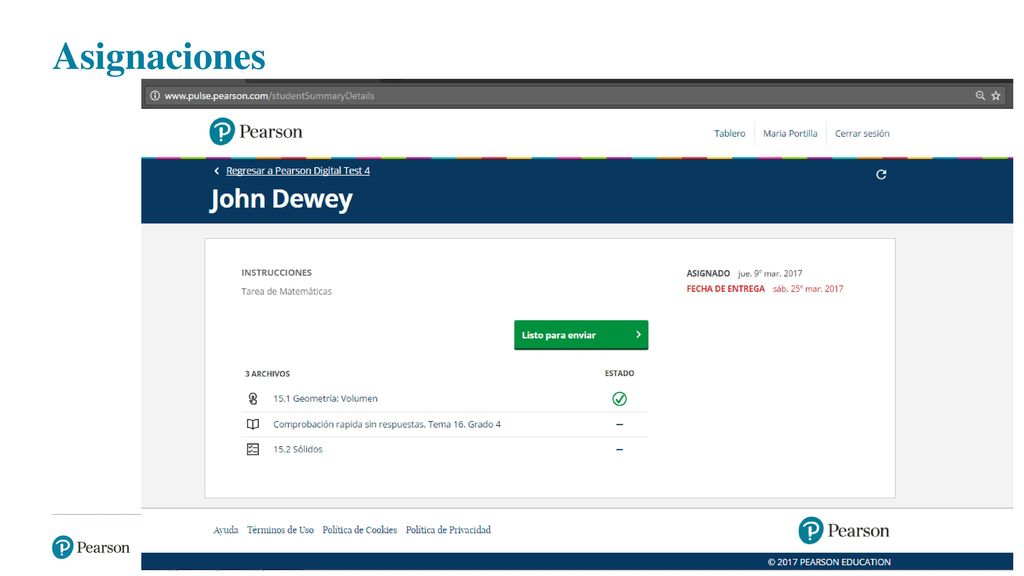
Task: Click the checklist icon for 15.2 Sólidos
Action: (253, 449)
